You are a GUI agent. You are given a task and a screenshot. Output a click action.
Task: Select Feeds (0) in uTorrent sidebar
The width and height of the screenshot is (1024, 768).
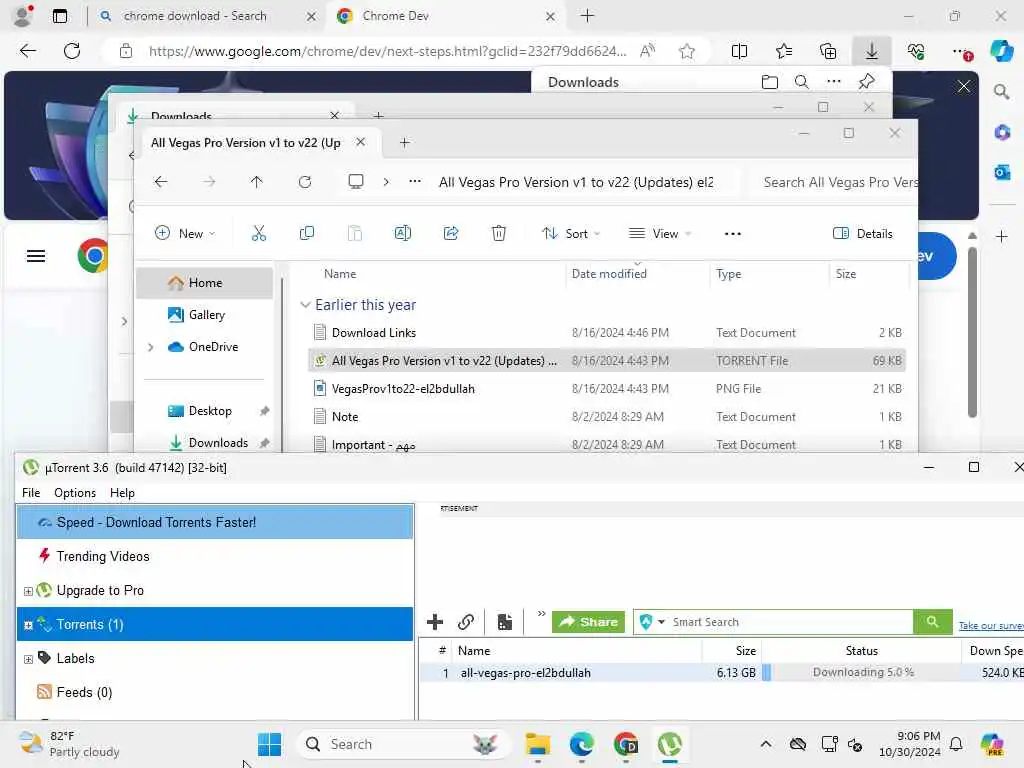click(x=216, y=692)
